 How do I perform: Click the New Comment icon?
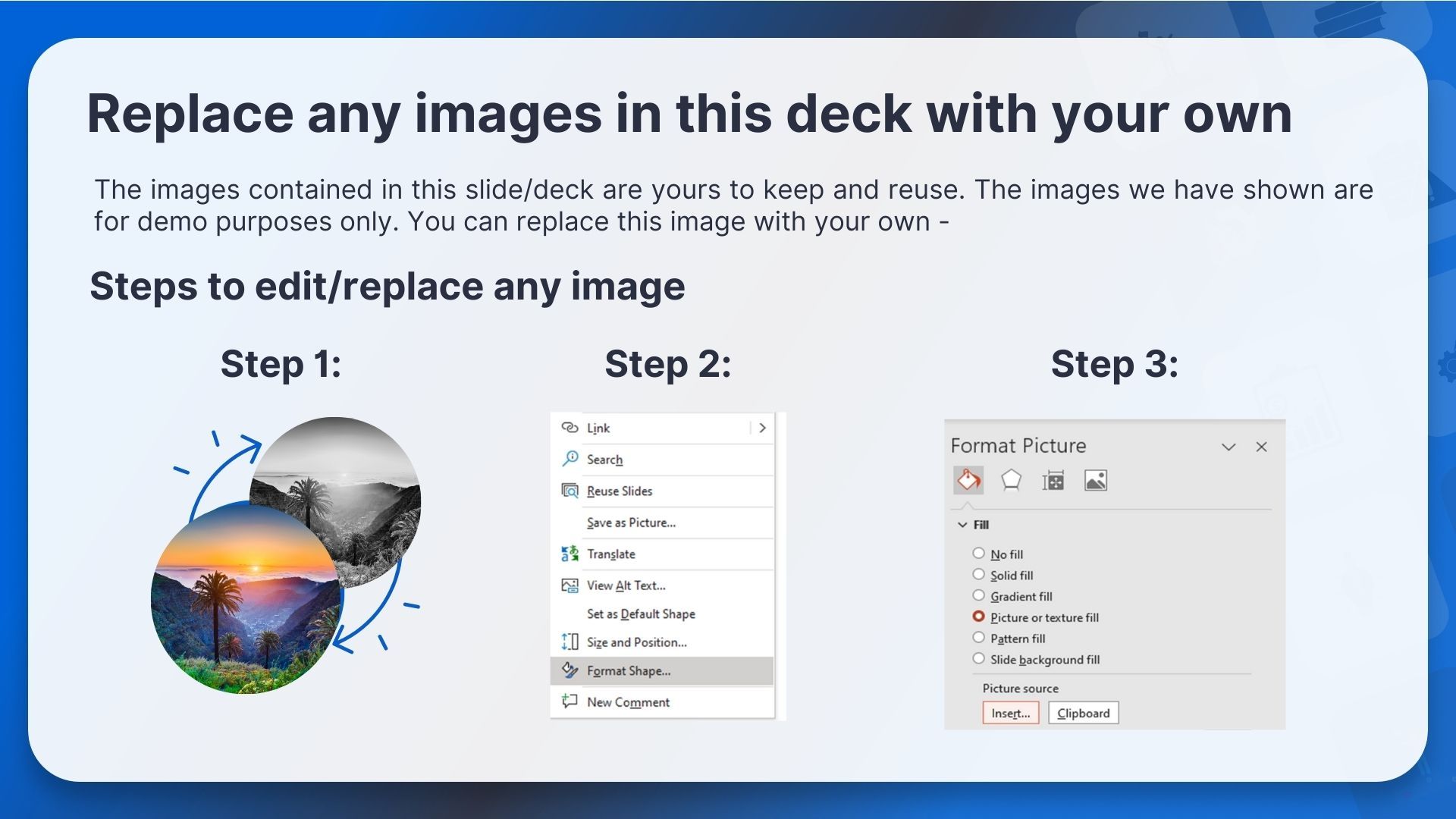point(569,701)
